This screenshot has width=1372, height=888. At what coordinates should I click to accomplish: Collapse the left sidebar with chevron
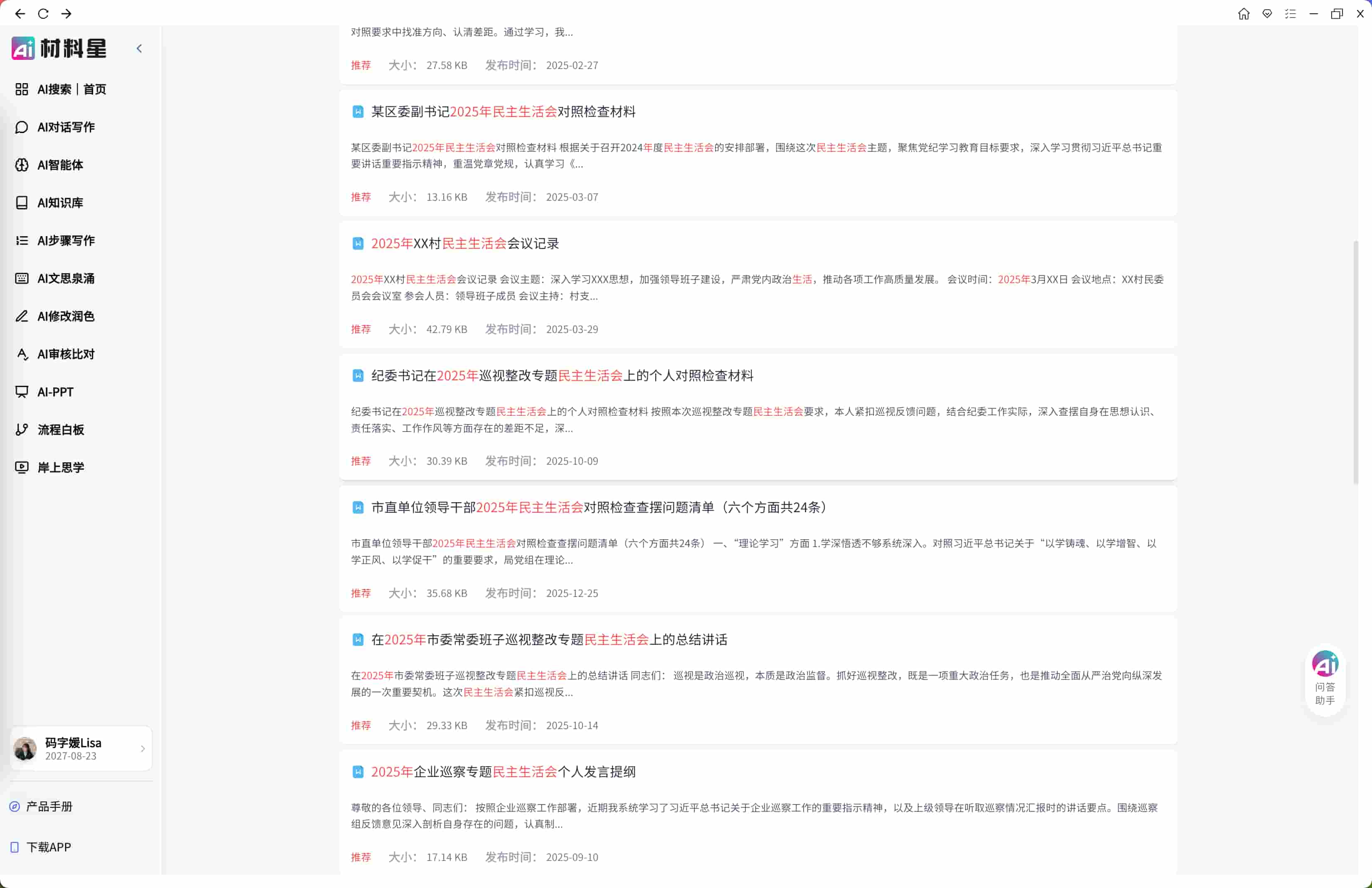click(139, 48)
